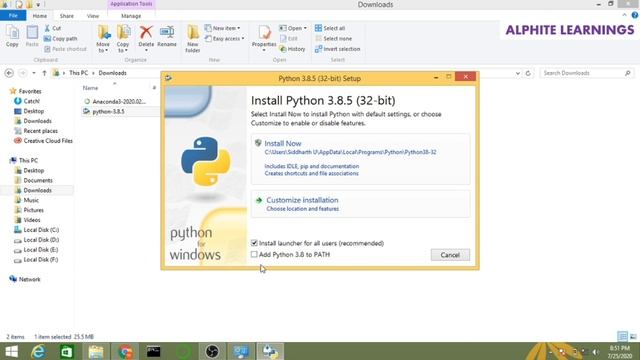The height and width of the screenshot is (360, 640).
Task: Toggle Install launcher for all users checkbox
Action: 254,243
